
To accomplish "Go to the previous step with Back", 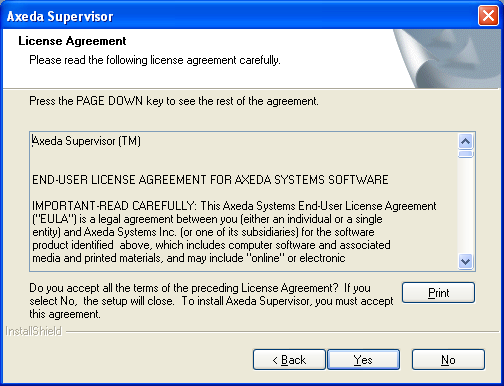I will (289, 360).
